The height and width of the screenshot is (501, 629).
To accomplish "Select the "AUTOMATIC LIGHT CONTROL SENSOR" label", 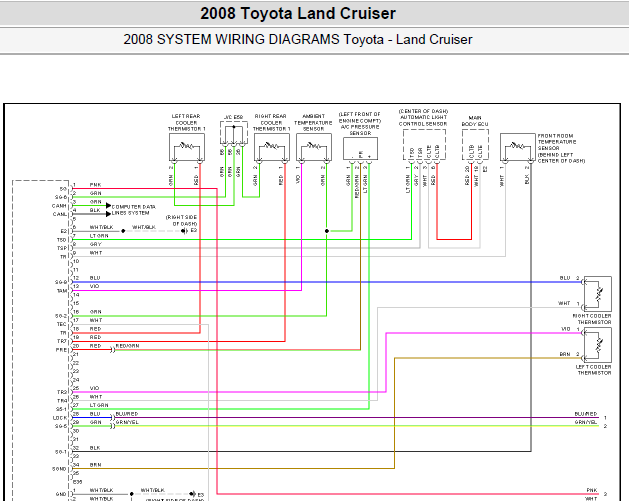I will [x=423, y=120].
